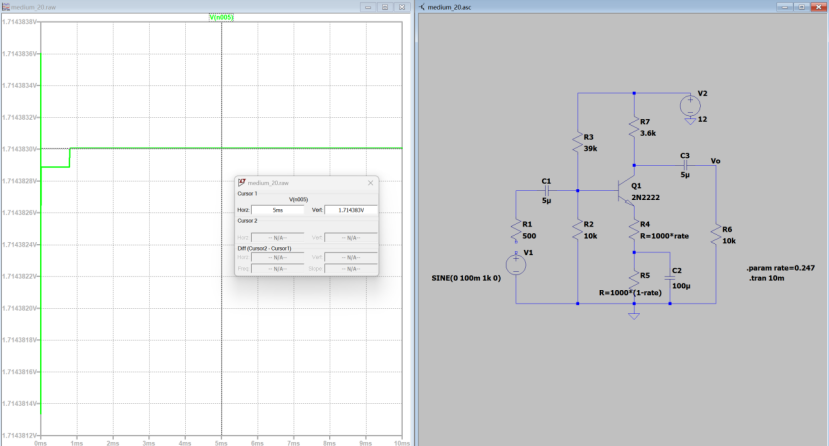Click the Diff Freq N/A field
The height and width of the screenshot is (446, 829).
click(x=278, y=269)
